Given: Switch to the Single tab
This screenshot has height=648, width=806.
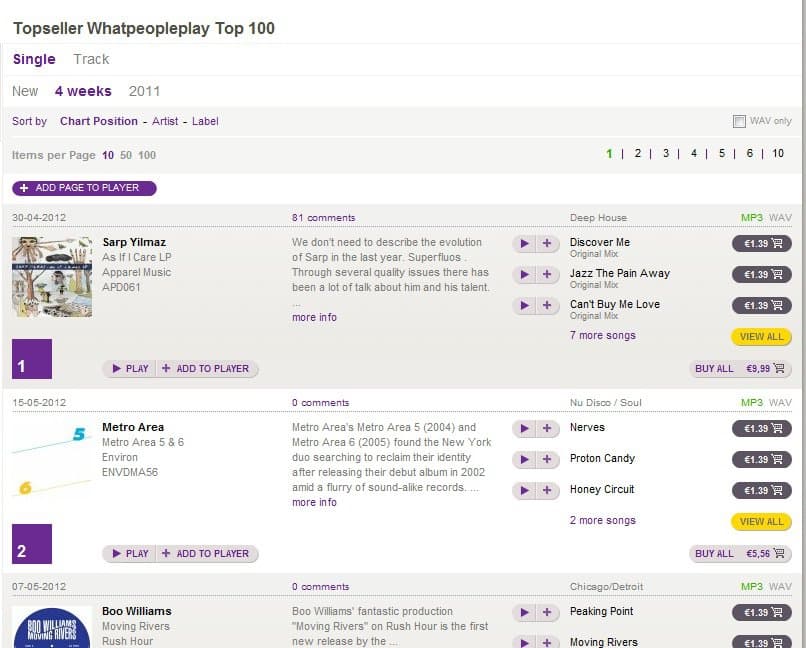Looking at the screenshot, I should [34, 59].
